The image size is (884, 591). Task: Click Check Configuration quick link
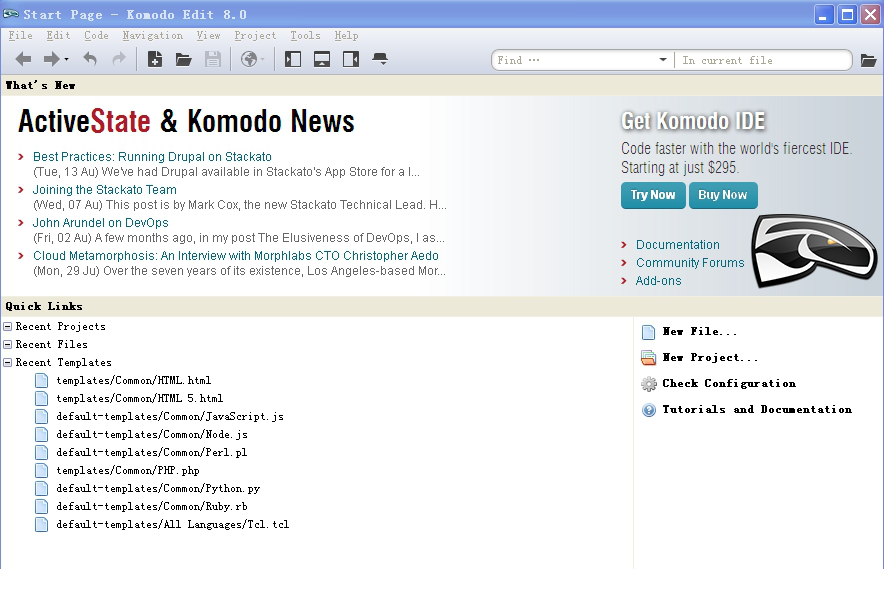coord(729,383)
